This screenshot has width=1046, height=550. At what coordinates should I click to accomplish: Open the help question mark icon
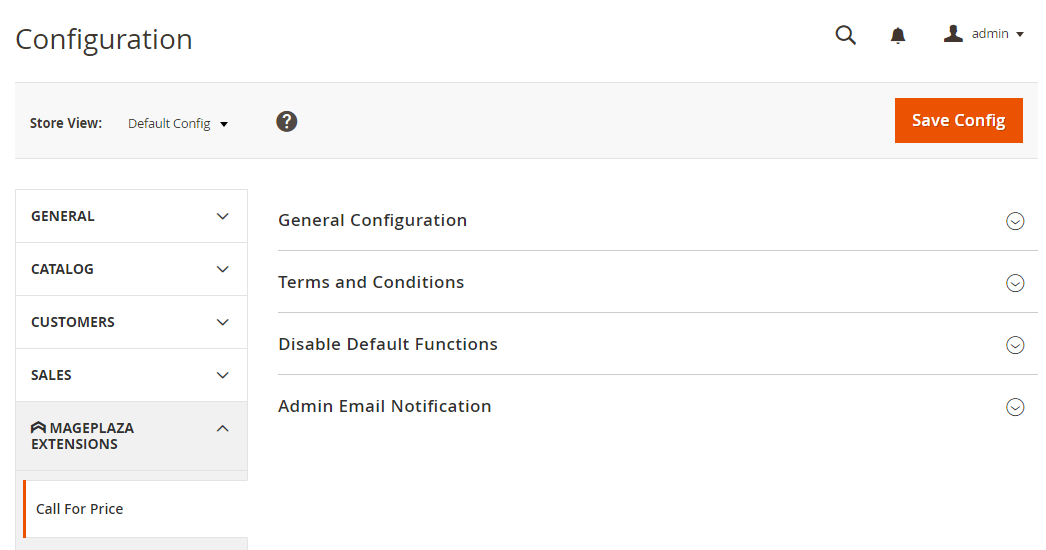pyautogui.click(x=287, y=122)
